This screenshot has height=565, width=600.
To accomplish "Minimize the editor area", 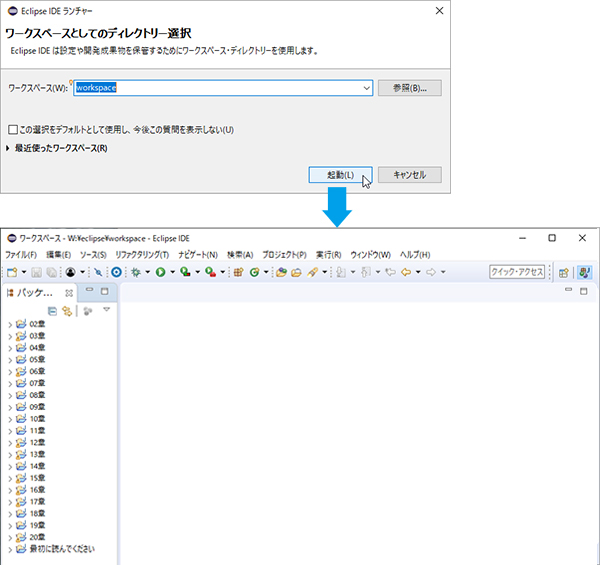I will pos(569,290).
